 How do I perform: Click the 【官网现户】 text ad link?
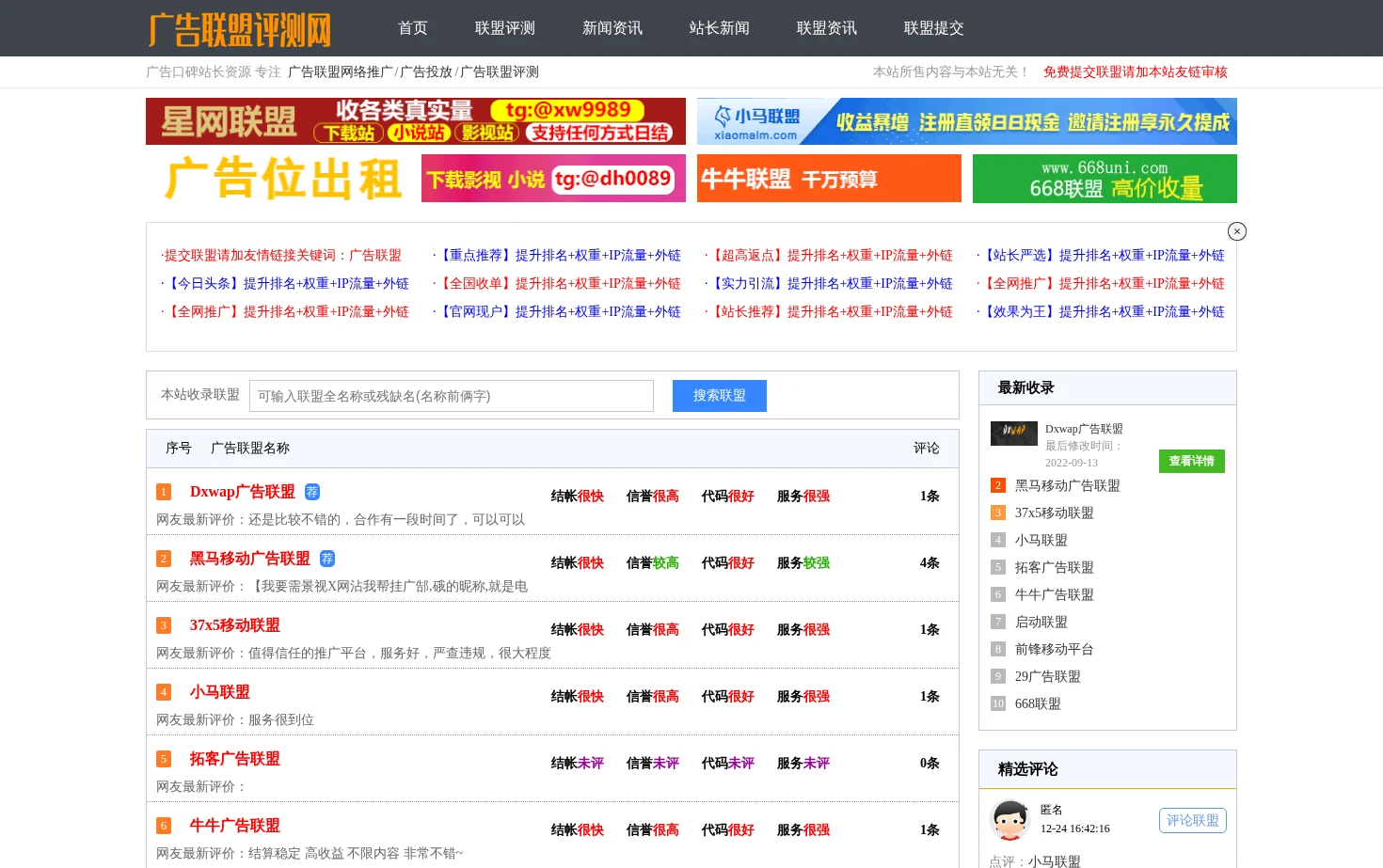[x=560, y=312]
